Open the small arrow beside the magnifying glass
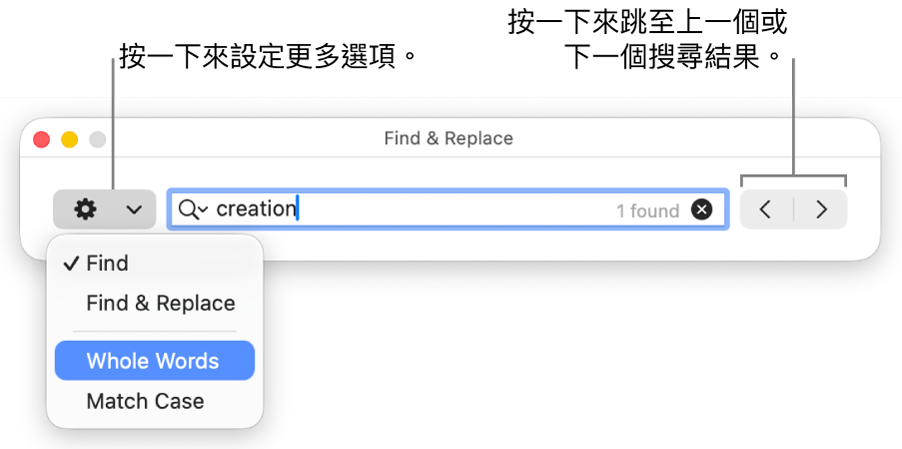 pos(203,210)
